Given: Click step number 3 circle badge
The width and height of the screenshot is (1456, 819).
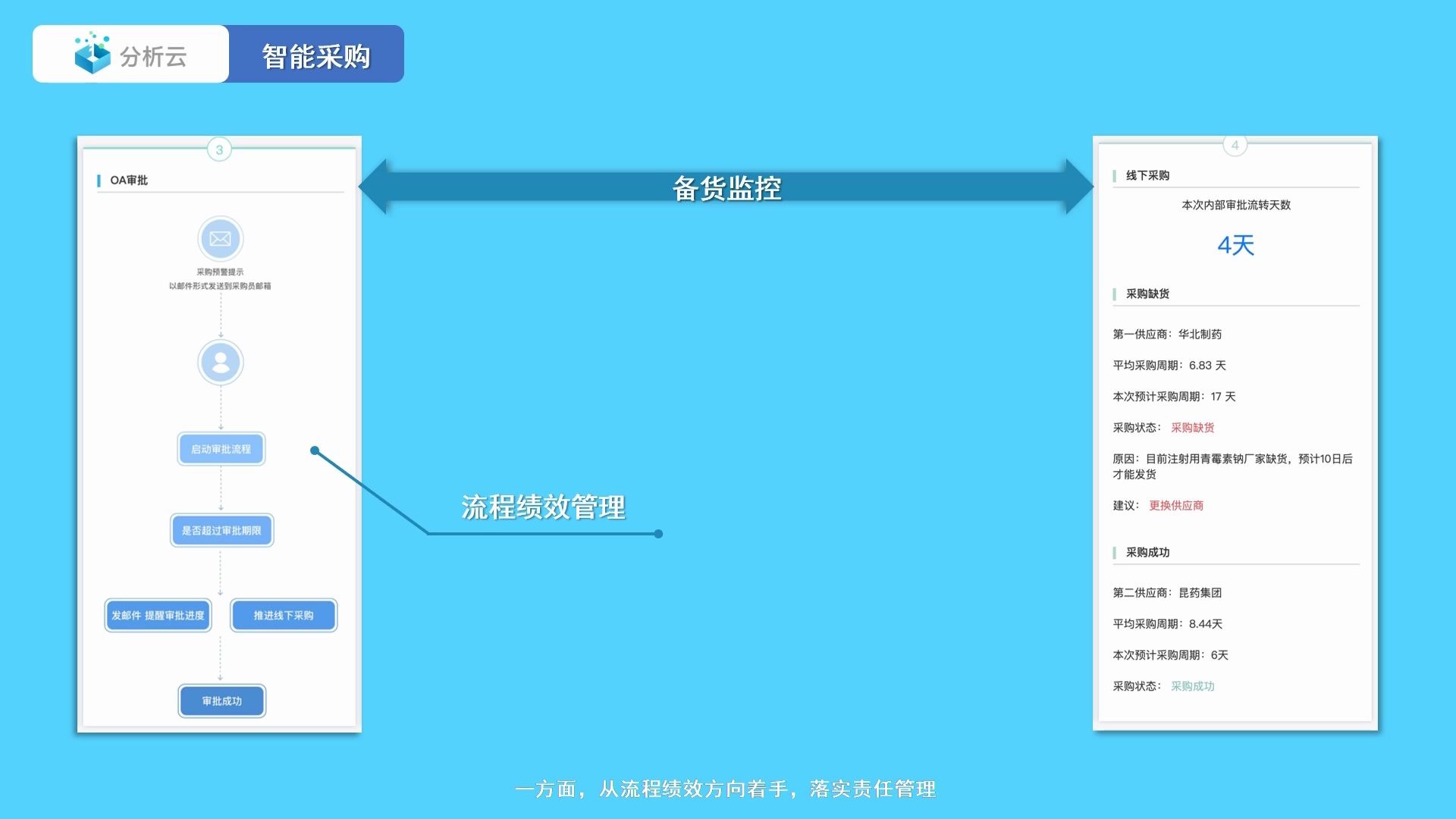Looking at the screenshot, I should tap(219, 149).
